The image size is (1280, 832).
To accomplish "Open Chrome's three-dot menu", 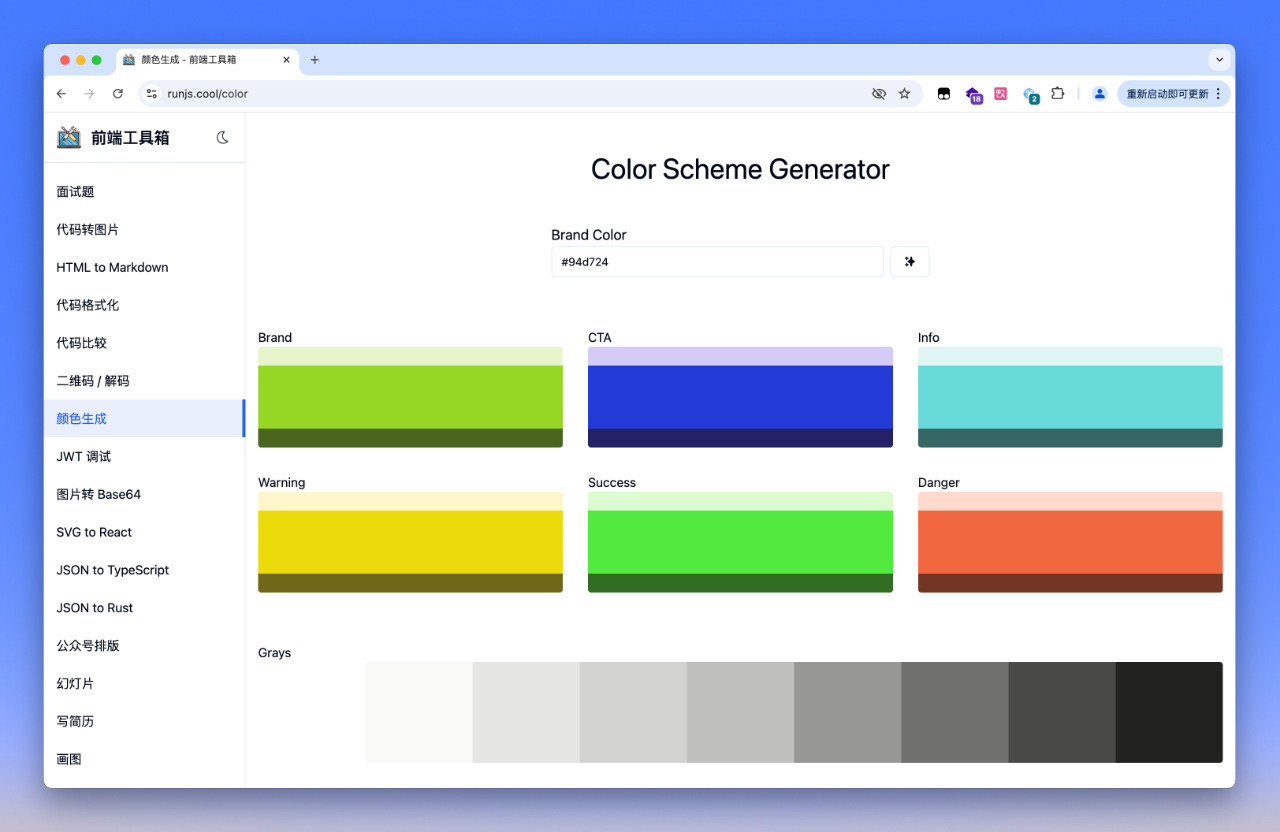I will point(1218,94).
